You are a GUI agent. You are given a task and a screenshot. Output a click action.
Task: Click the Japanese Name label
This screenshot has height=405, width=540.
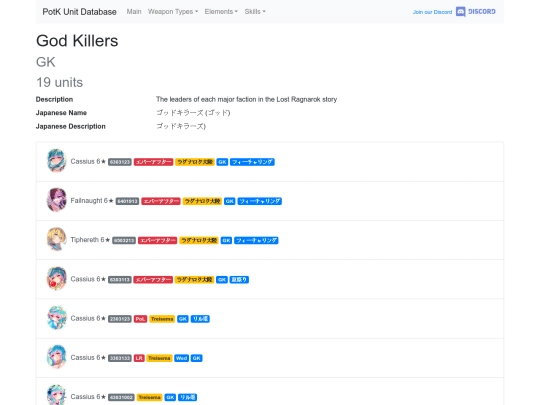coord(61,113)
